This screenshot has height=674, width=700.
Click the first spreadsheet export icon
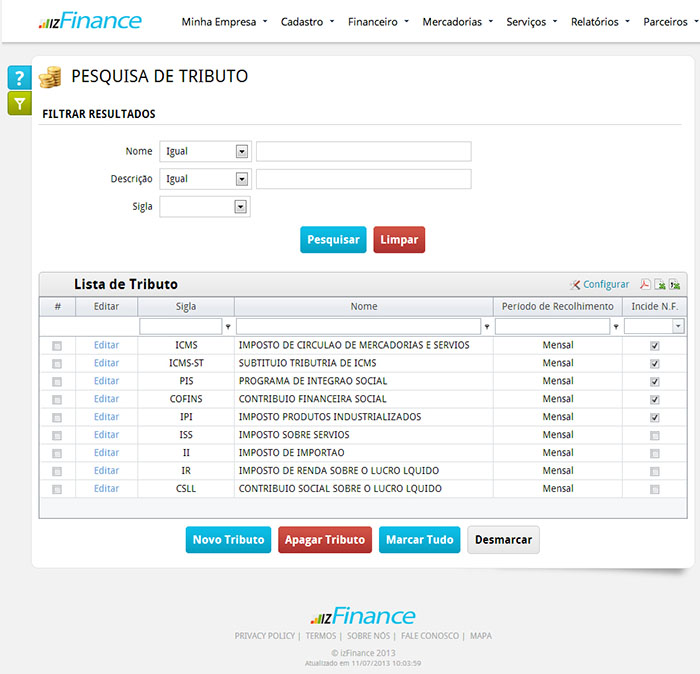point(660,285)
